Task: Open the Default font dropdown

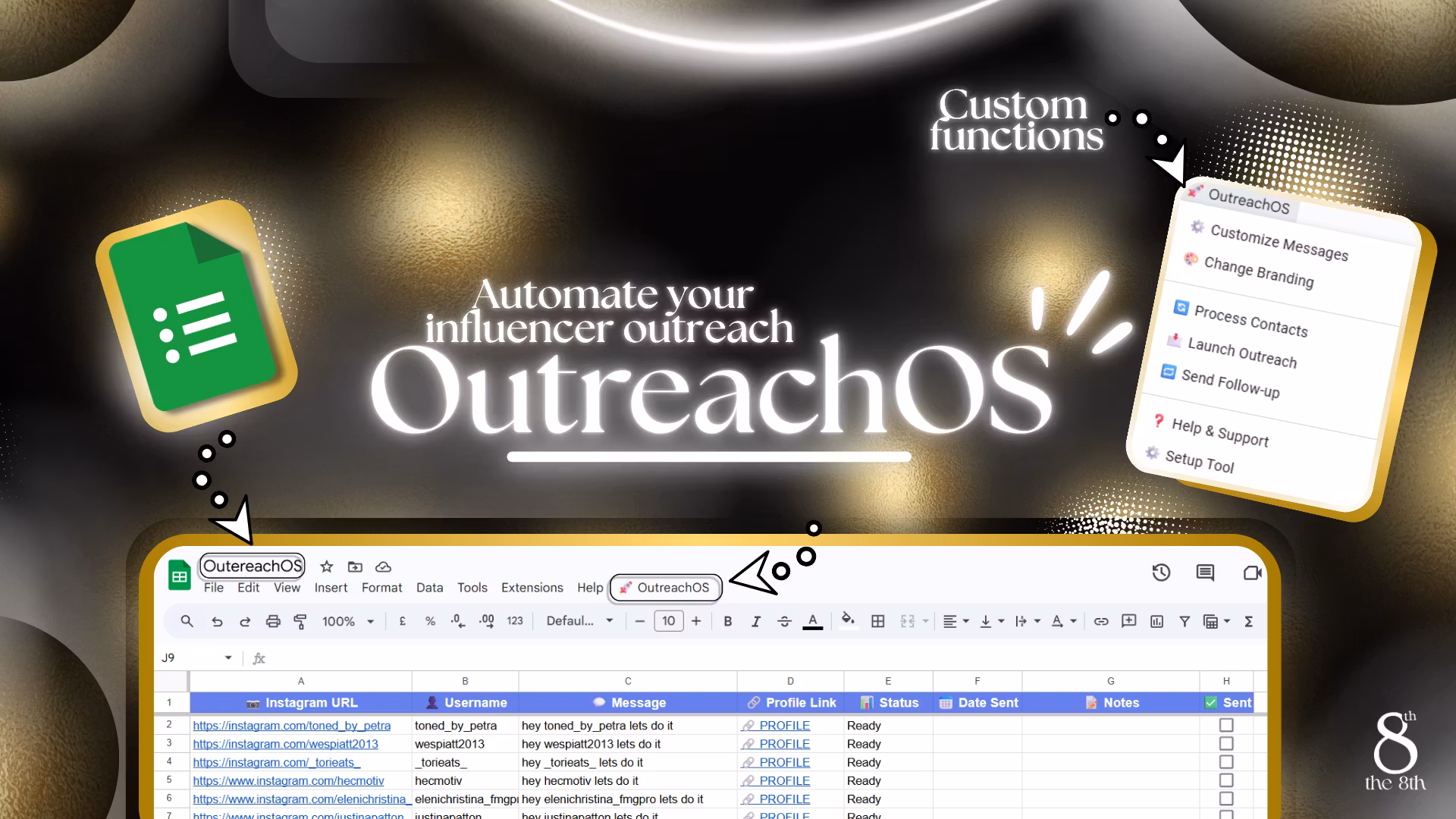Action: [x=580, y=622]
